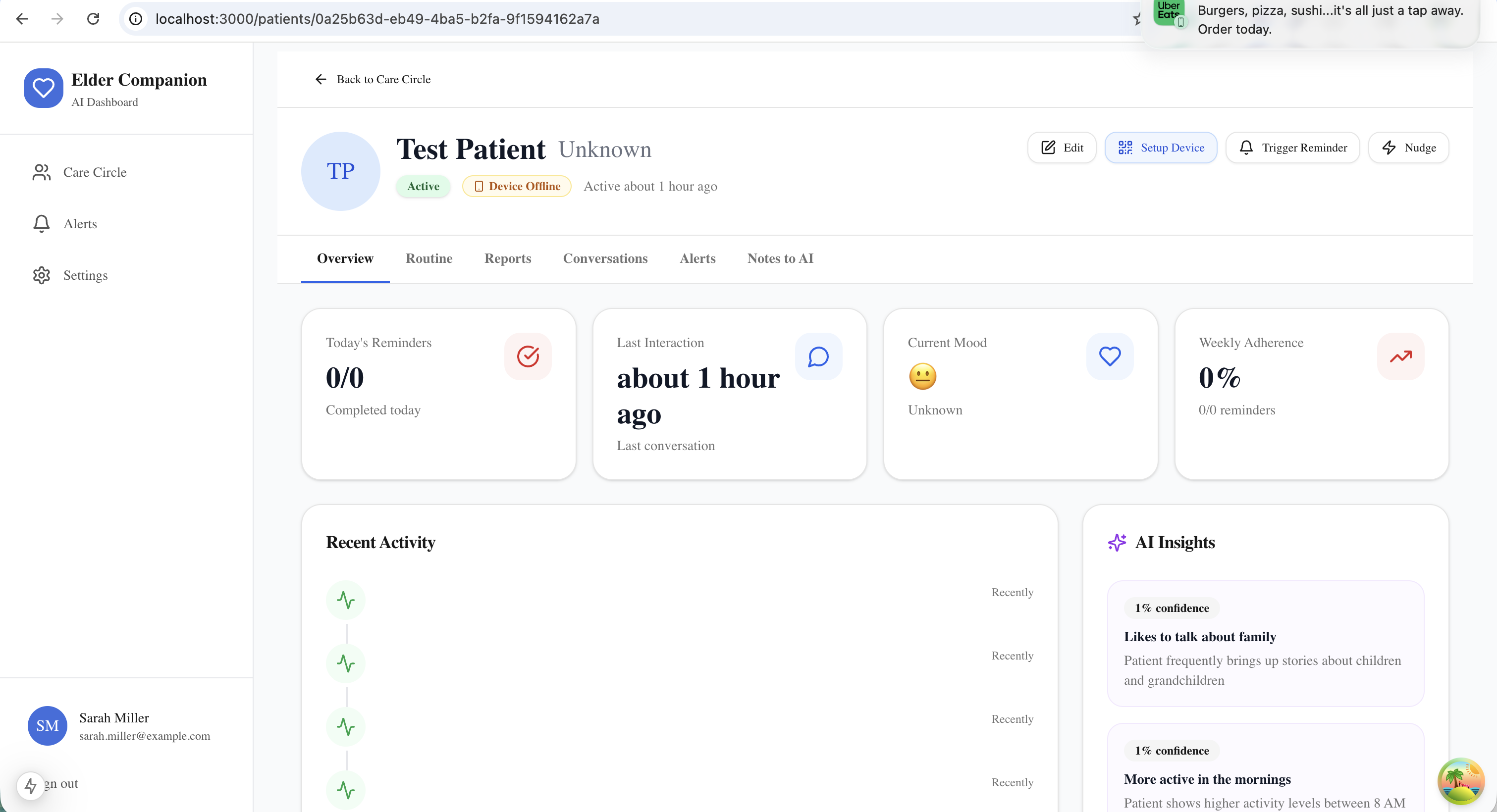Click the Elder Companion heart logo
This screenshot has height=812, width=1497.
click(x=43, y=88)
